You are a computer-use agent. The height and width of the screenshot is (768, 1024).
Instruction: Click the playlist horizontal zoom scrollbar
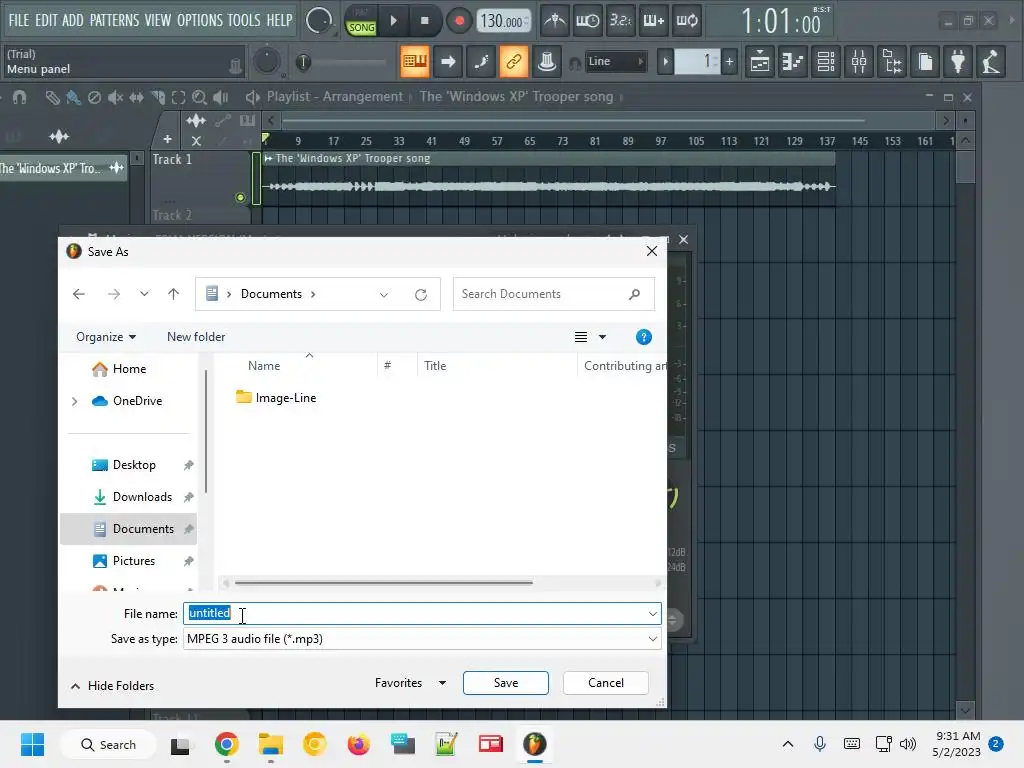pos(573,121)
